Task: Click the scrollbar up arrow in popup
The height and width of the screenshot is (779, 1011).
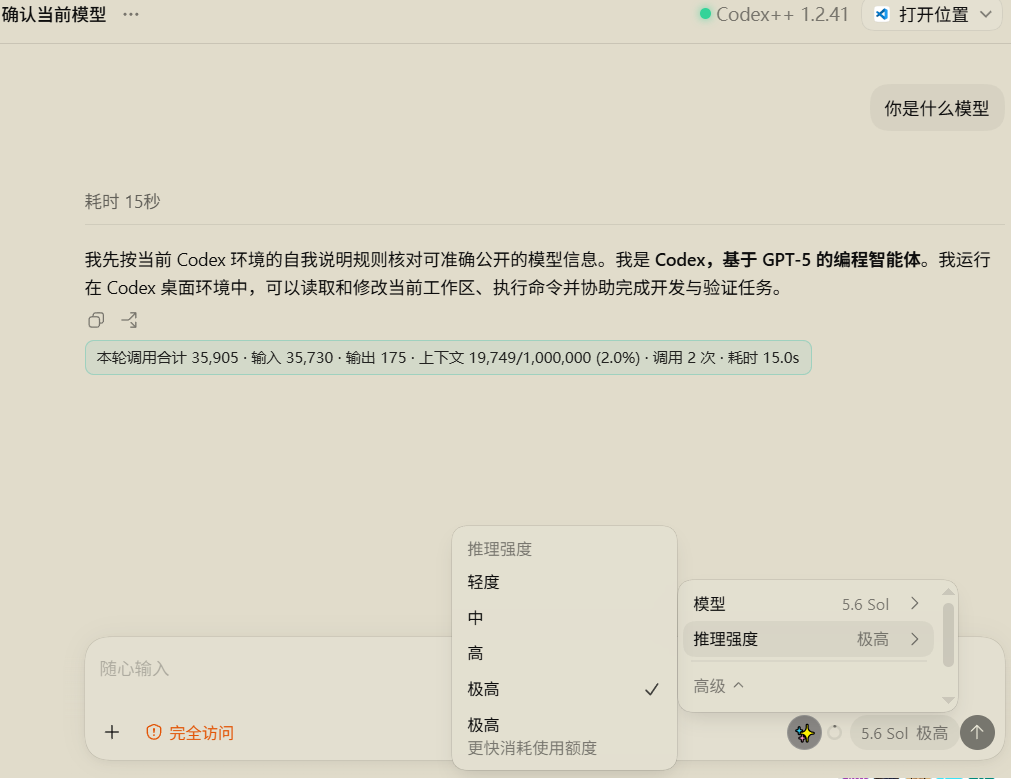Action: pyautogui.click(x=948, y=591)
